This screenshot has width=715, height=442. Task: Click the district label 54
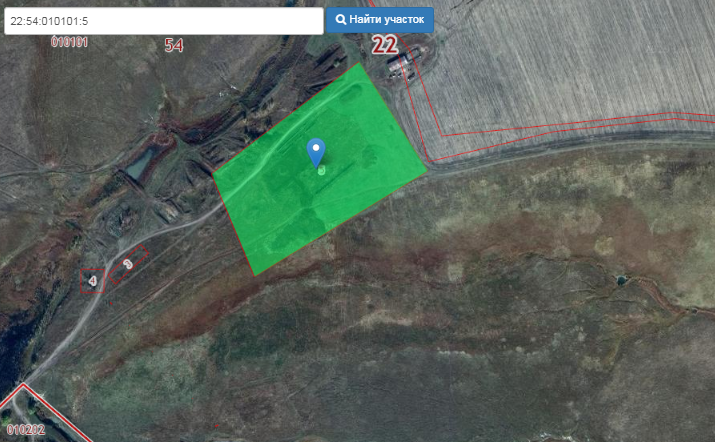[x=174, y=45]
